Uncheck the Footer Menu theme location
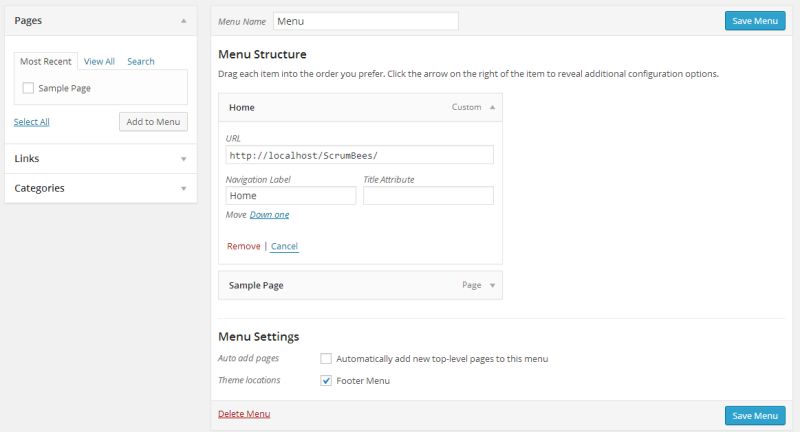Screen dimensions: 800x432 point(326,380)
